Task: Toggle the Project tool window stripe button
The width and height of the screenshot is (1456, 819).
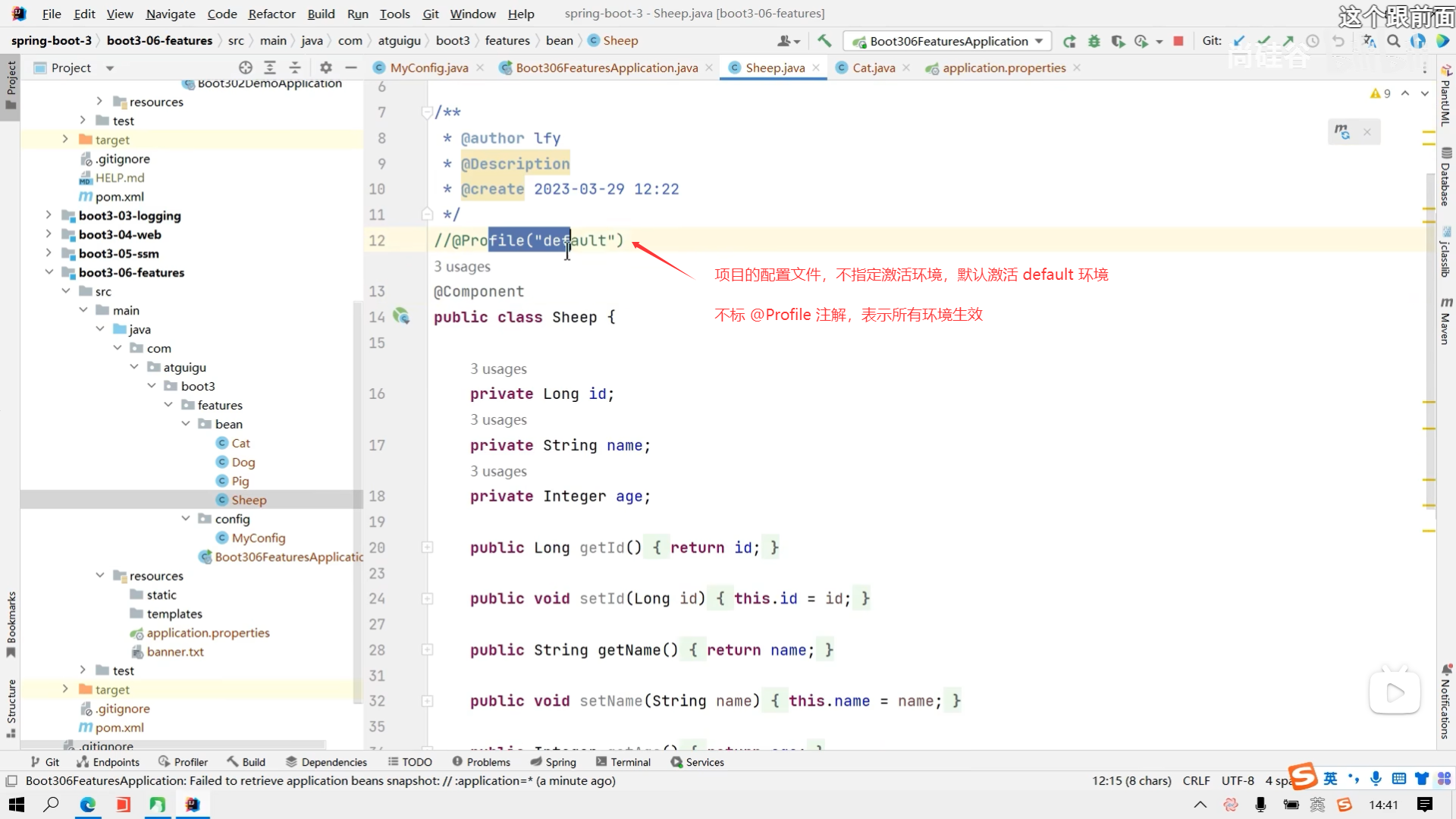Action: (x=11, y=83)
